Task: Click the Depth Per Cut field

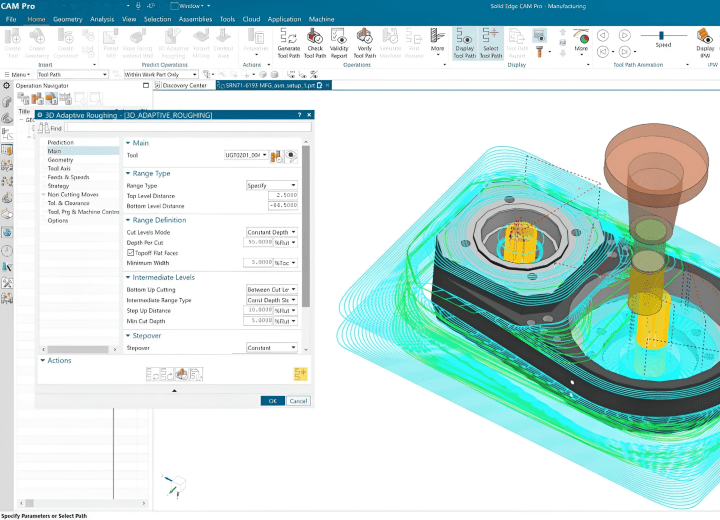Action: [x=258, y=242]
